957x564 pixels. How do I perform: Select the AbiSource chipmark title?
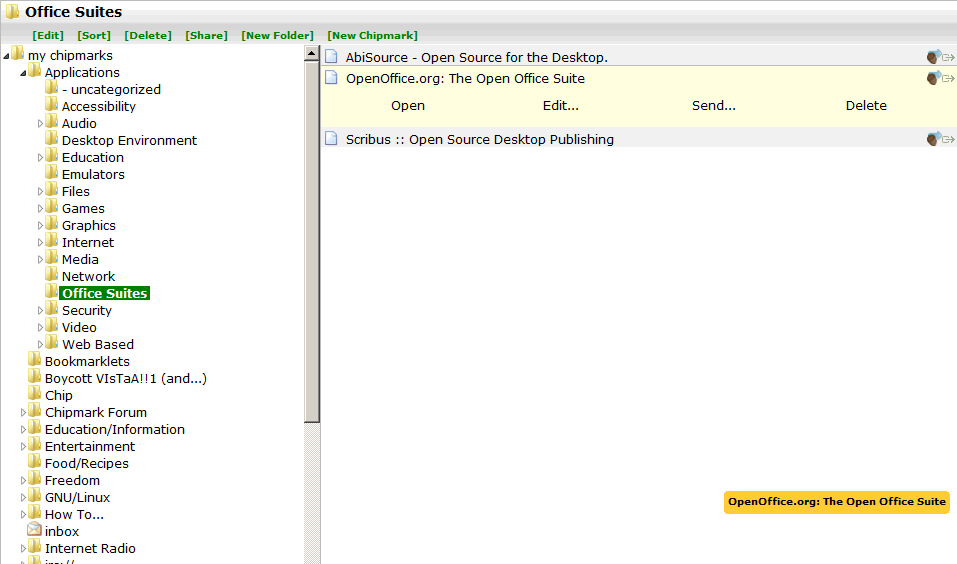click(x=477, y=57)
